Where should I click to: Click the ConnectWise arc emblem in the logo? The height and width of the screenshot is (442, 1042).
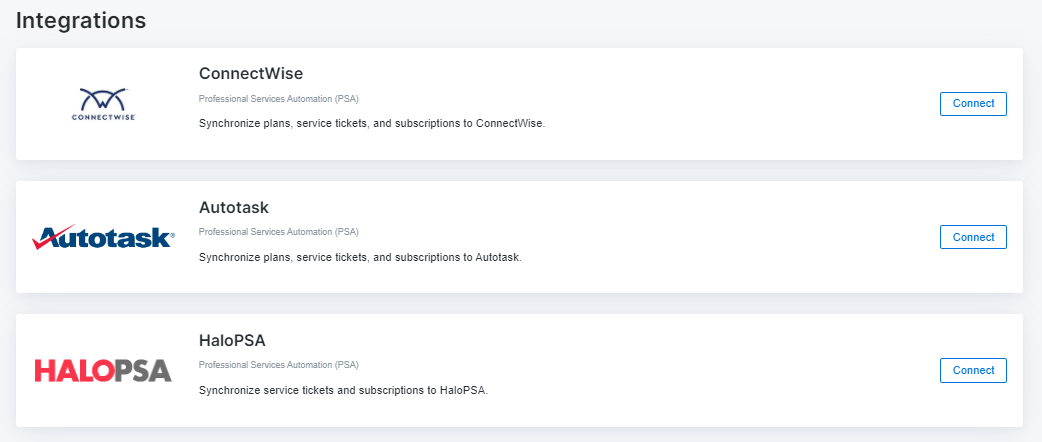(103, 98)
